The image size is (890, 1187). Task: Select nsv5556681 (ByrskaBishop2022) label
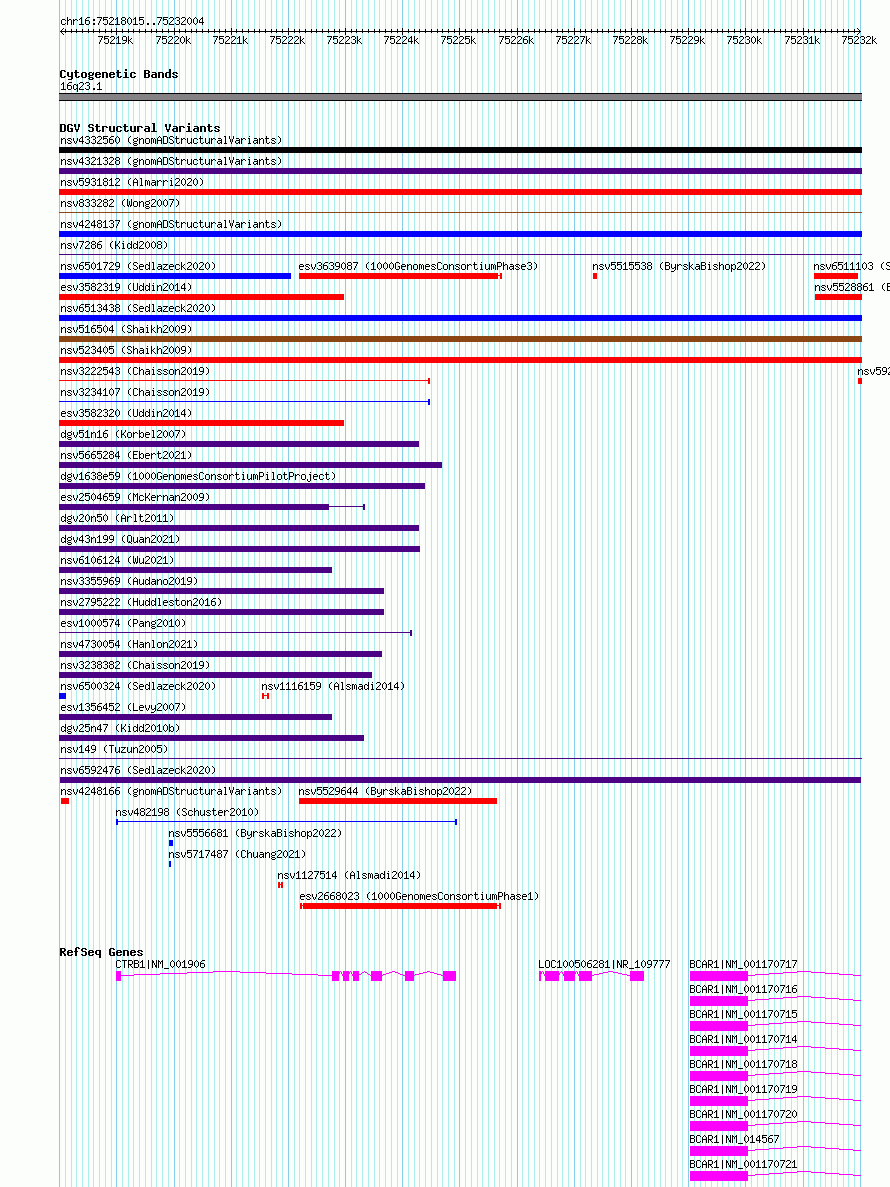(255, 833)
